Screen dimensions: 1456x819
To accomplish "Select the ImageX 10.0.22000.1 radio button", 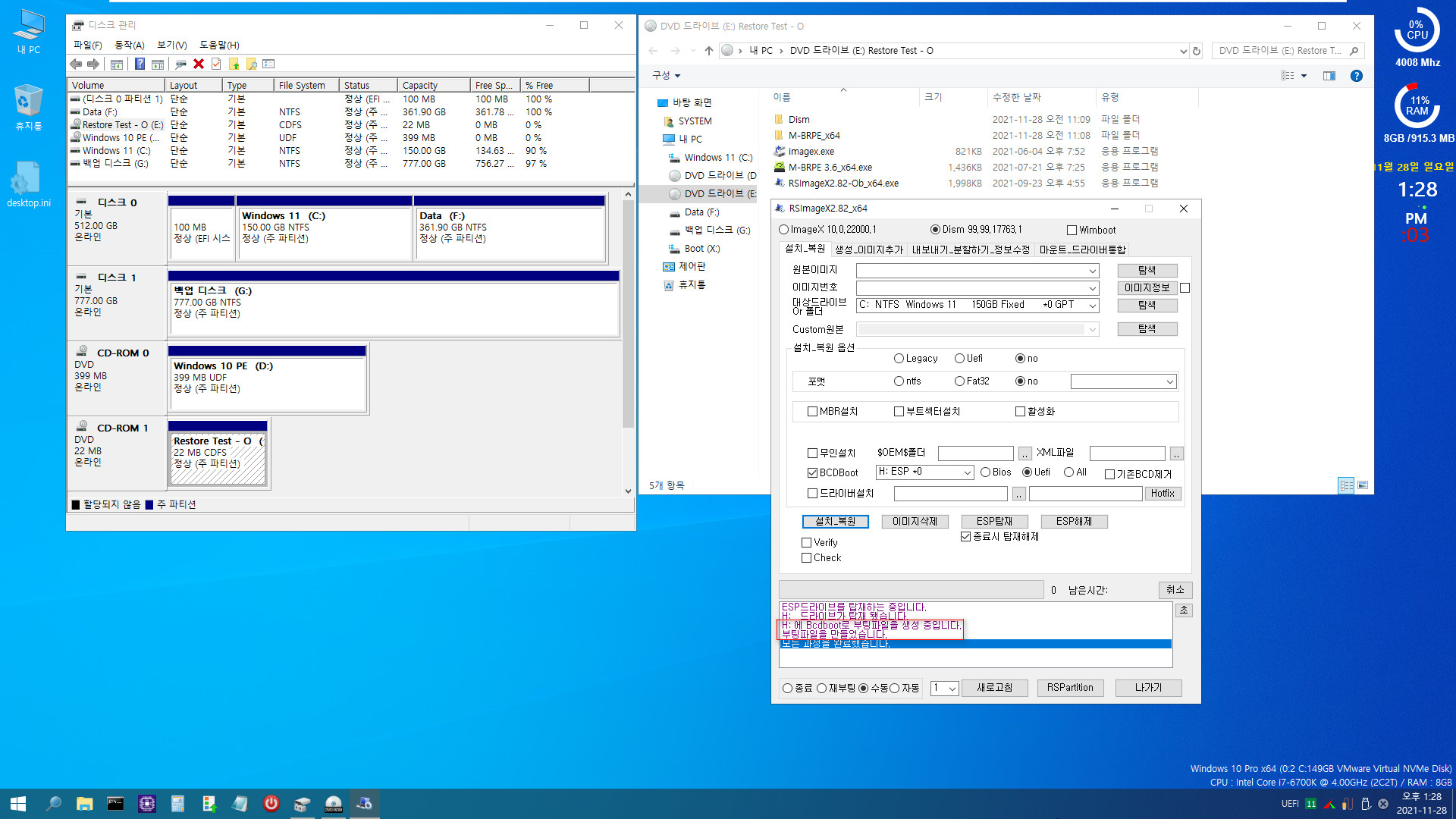I will point(784,230).
